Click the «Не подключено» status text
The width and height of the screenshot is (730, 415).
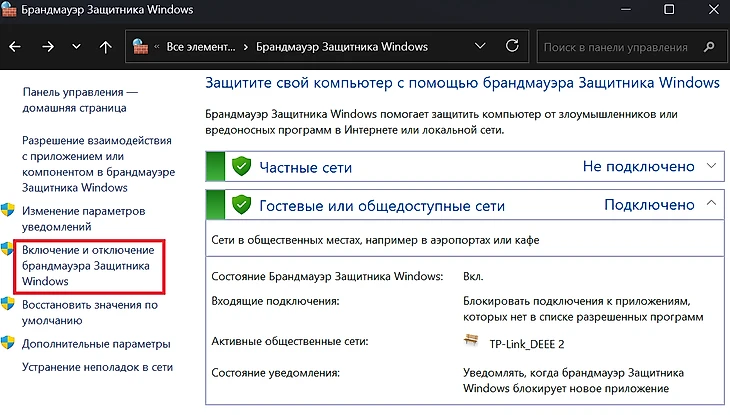coord(639,166)
